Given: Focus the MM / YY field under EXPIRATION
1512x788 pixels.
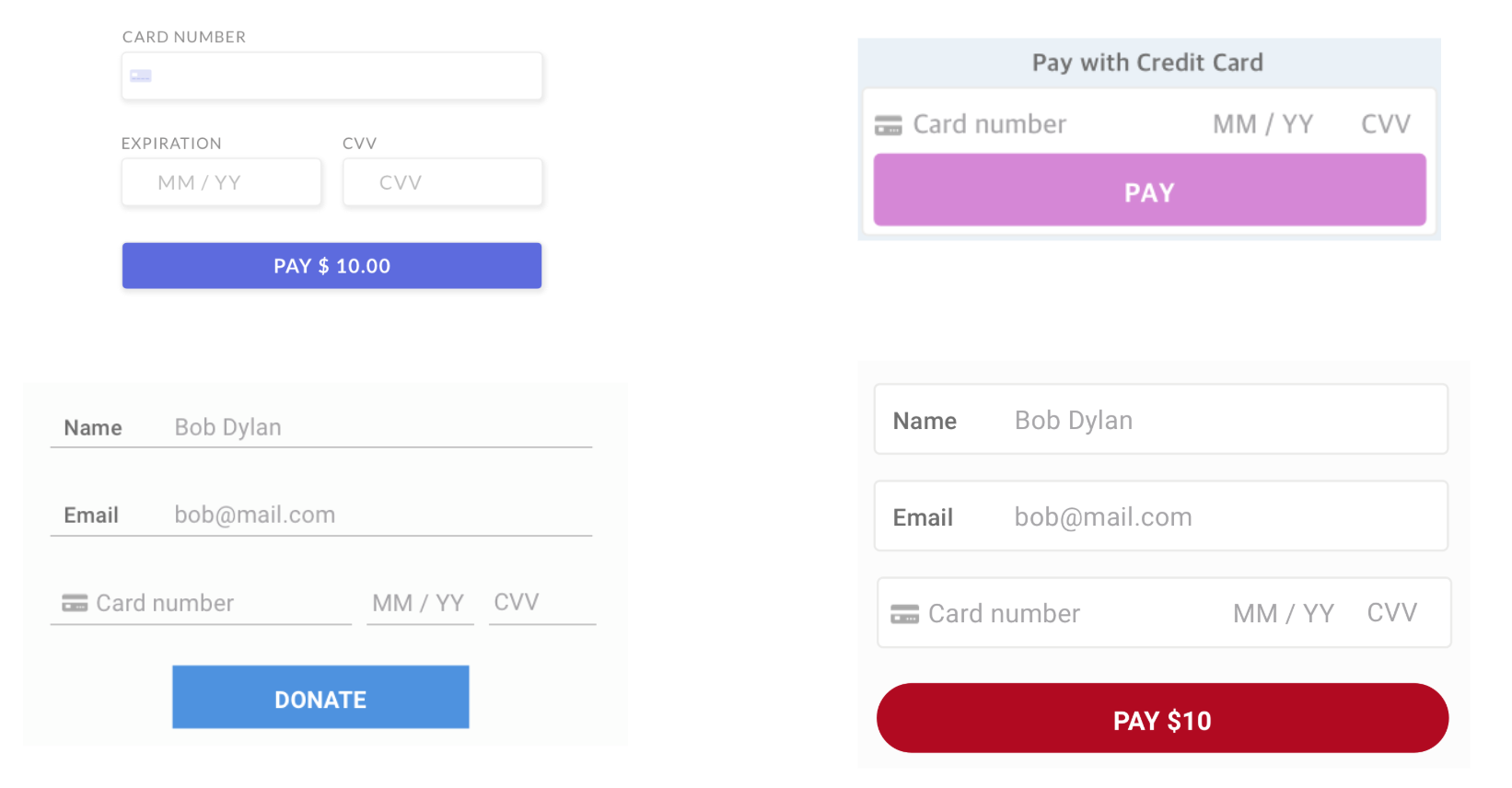Looking at the screenshot, I should [x=221, y=182].
